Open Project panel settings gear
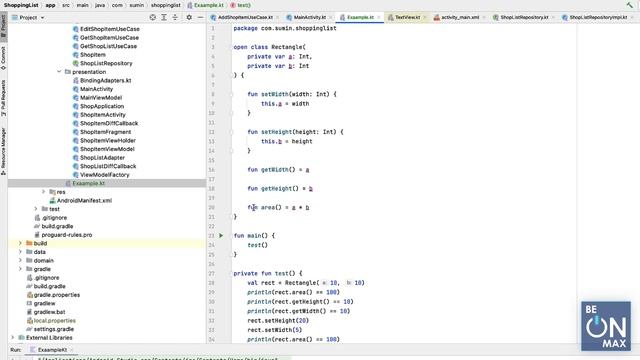The height and width of the screenshot is (360, 640). (x=189, y=17)
